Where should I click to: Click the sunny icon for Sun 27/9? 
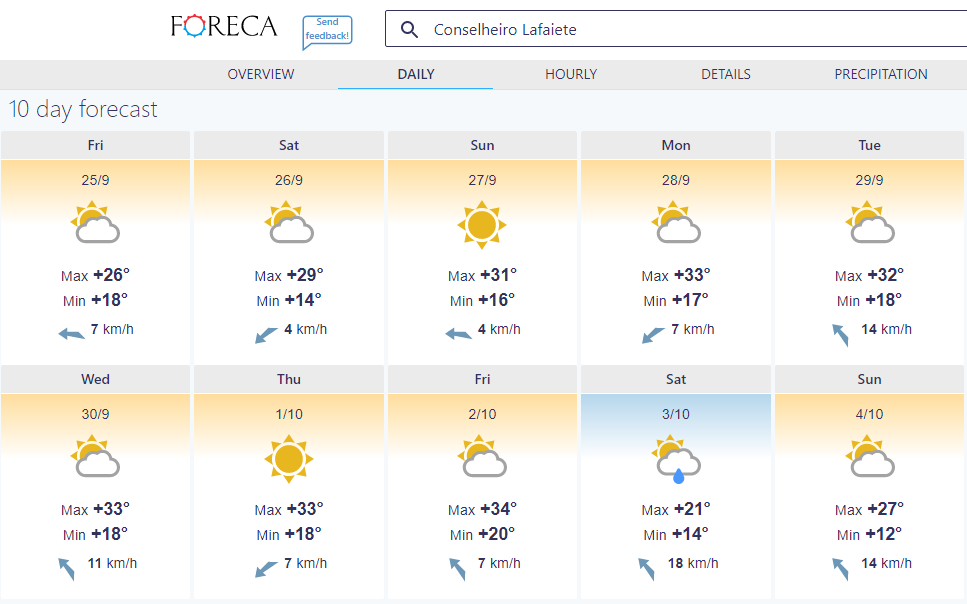(x=482, y=224)
